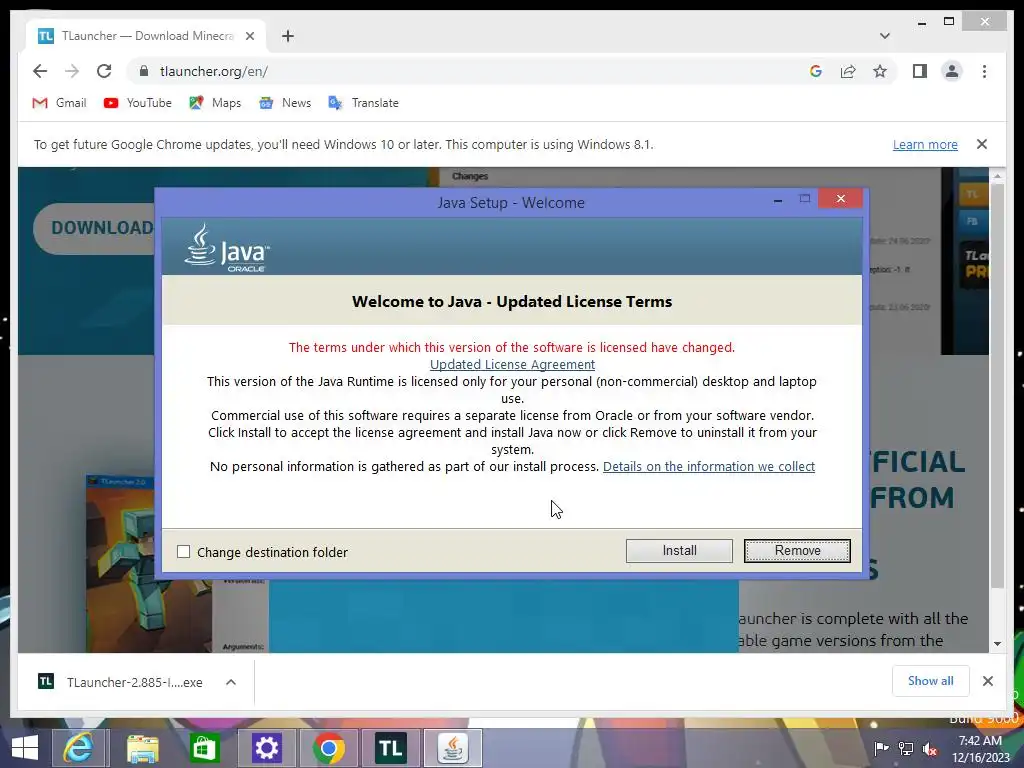Close the Chrome downloads bar
1024x768 pixels.
(987, 681)
